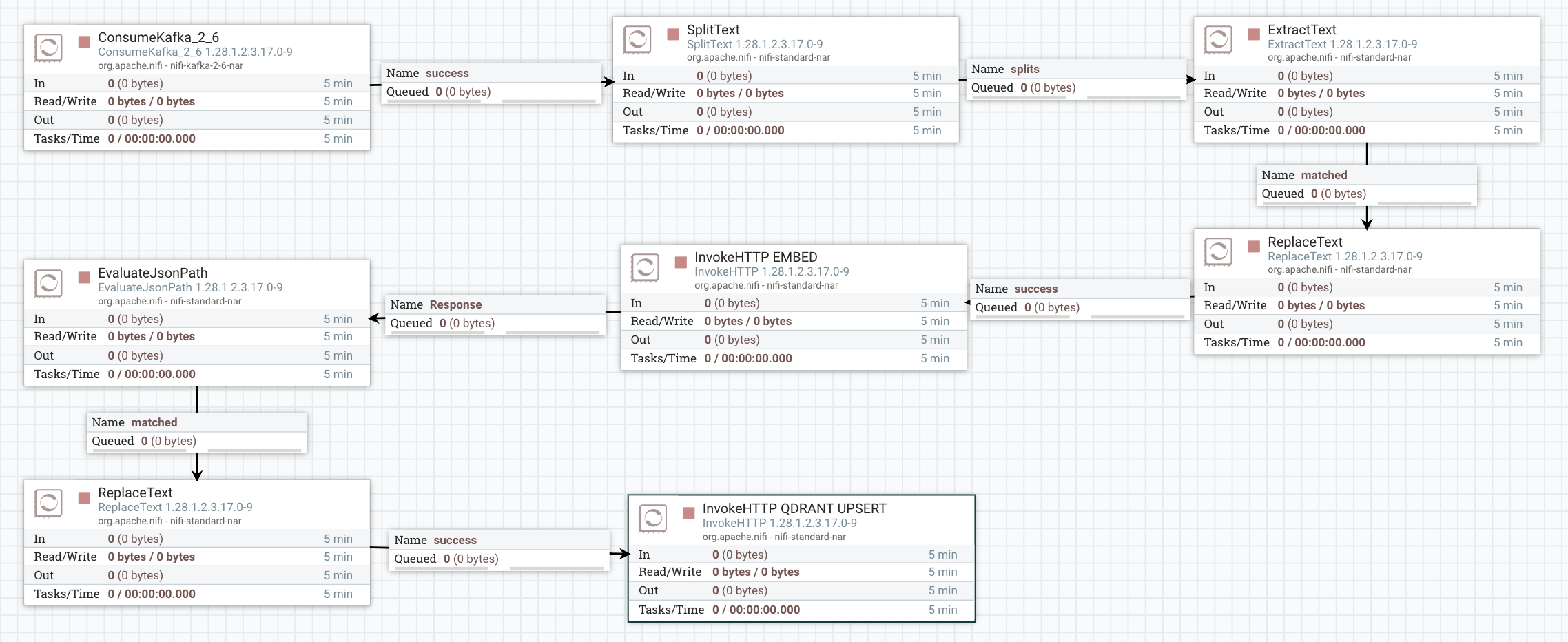1568x642 pixels.
Task: Click the red stopped indicator on SplitText
Action: pyautogui.click(x=673, y=34)
